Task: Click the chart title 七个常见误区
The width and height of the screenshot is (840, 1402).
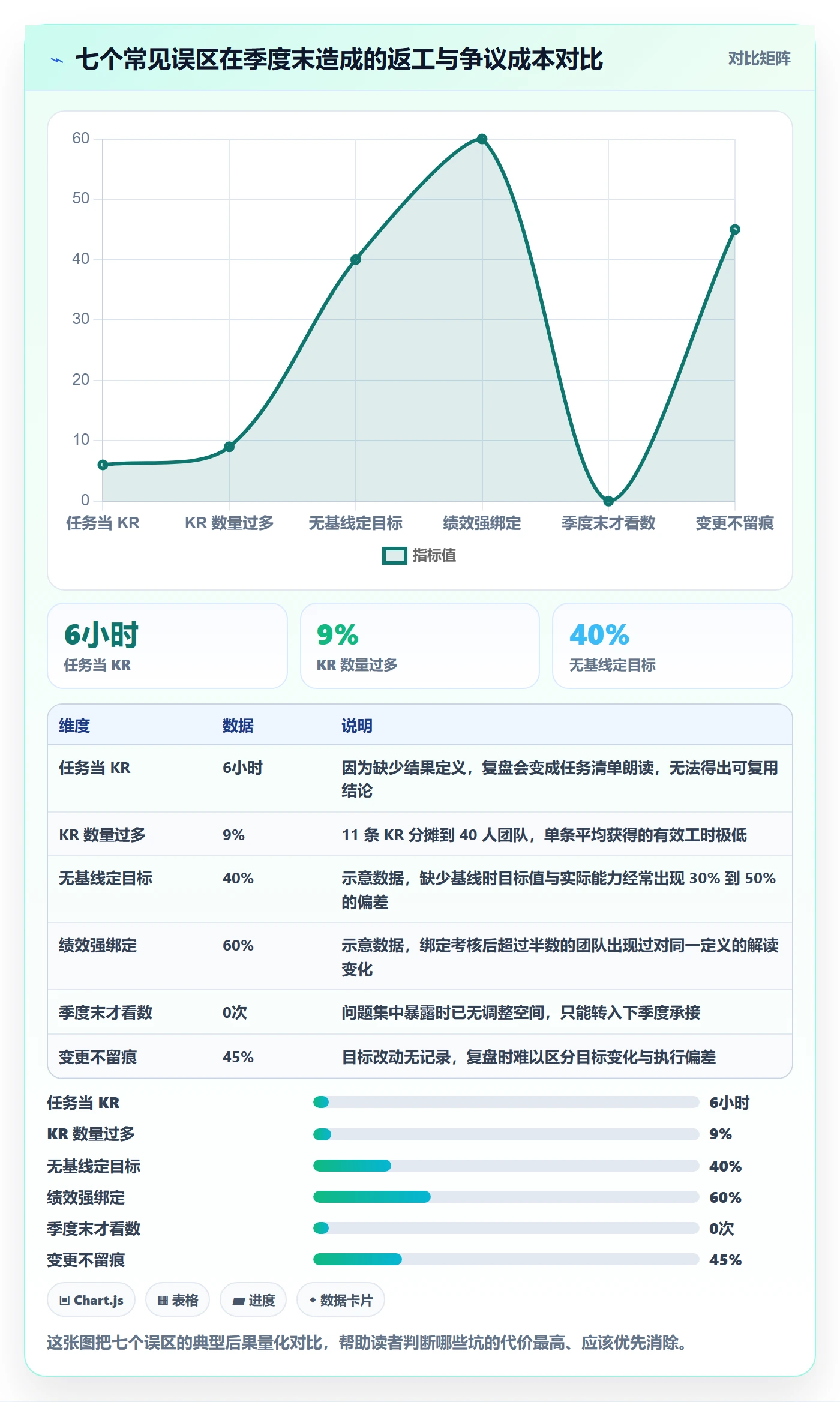Action: (x=339, y=59)
